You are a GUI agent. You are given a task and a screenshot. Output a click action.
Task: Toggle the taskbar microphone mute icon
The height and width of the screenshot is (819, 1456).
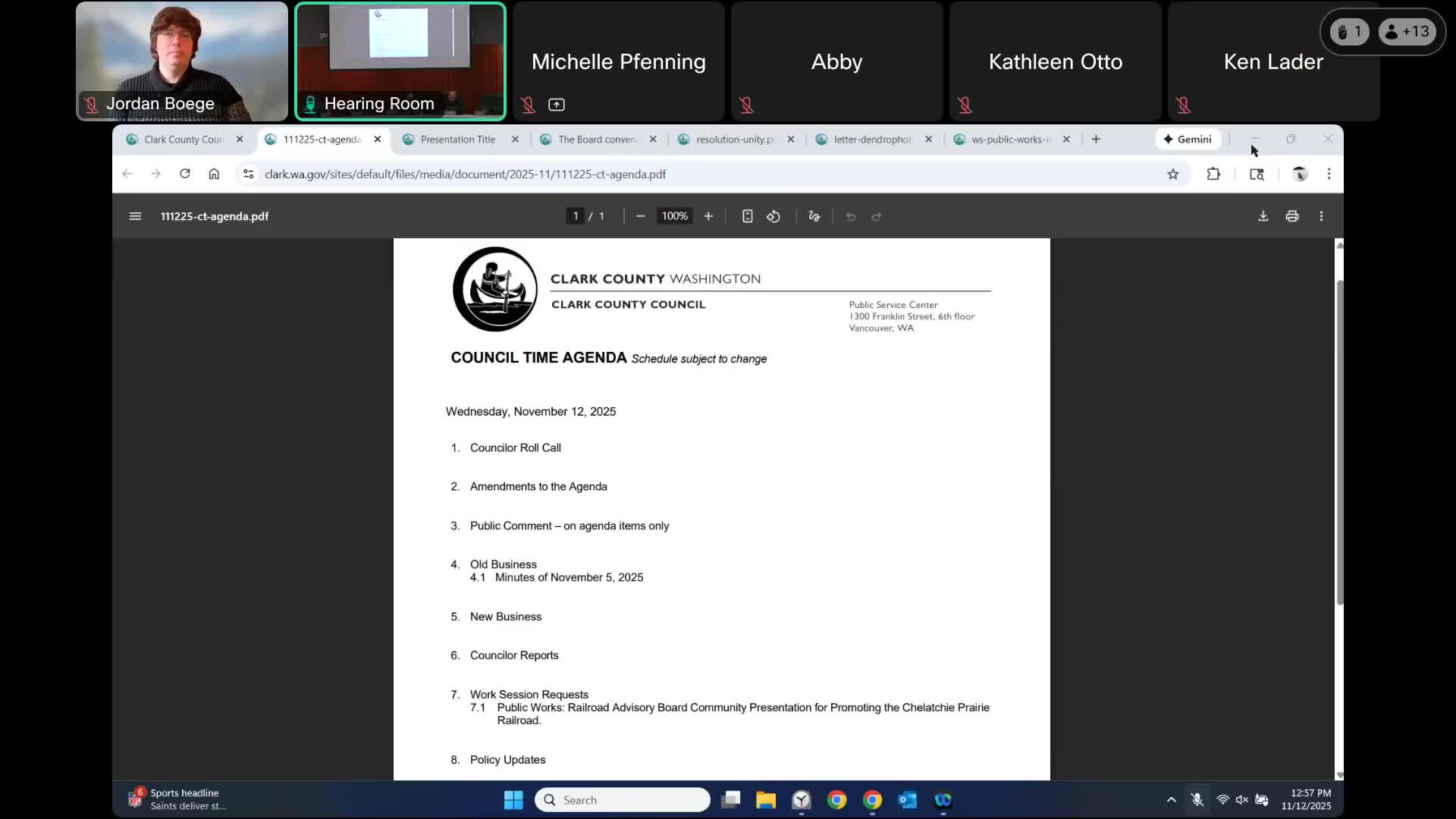1197,799
